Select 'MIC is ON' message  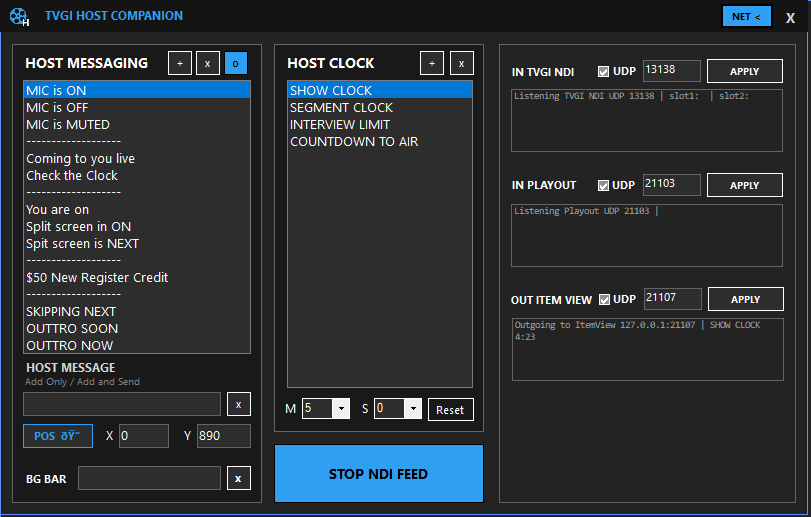click(x=137, y=90)
